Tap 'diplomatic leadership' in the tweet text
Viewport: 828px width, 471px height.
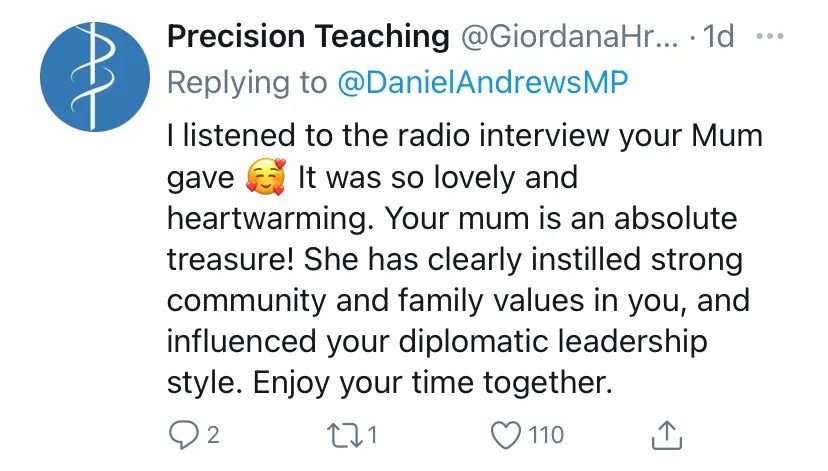553,342
